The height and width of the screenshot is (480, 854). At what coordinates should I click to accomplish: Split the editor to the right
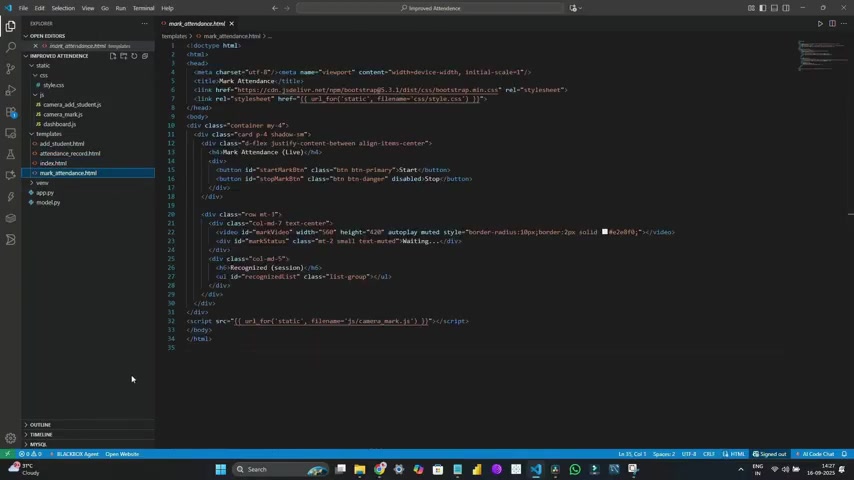tap(832, 23)
